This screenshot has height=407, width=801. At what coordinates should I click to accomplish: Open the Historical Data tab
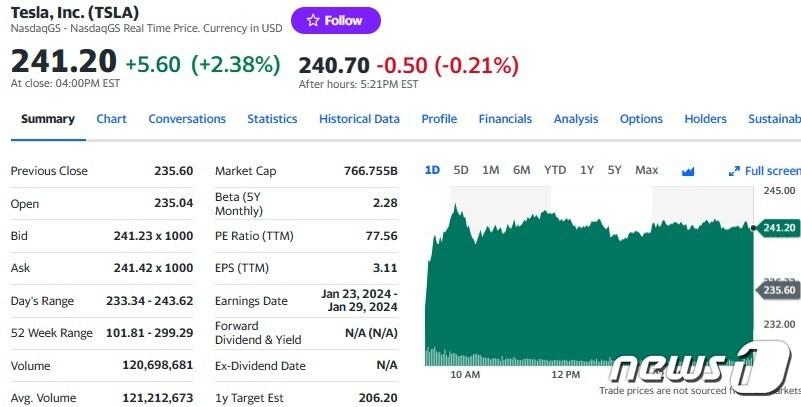[359, 119]
